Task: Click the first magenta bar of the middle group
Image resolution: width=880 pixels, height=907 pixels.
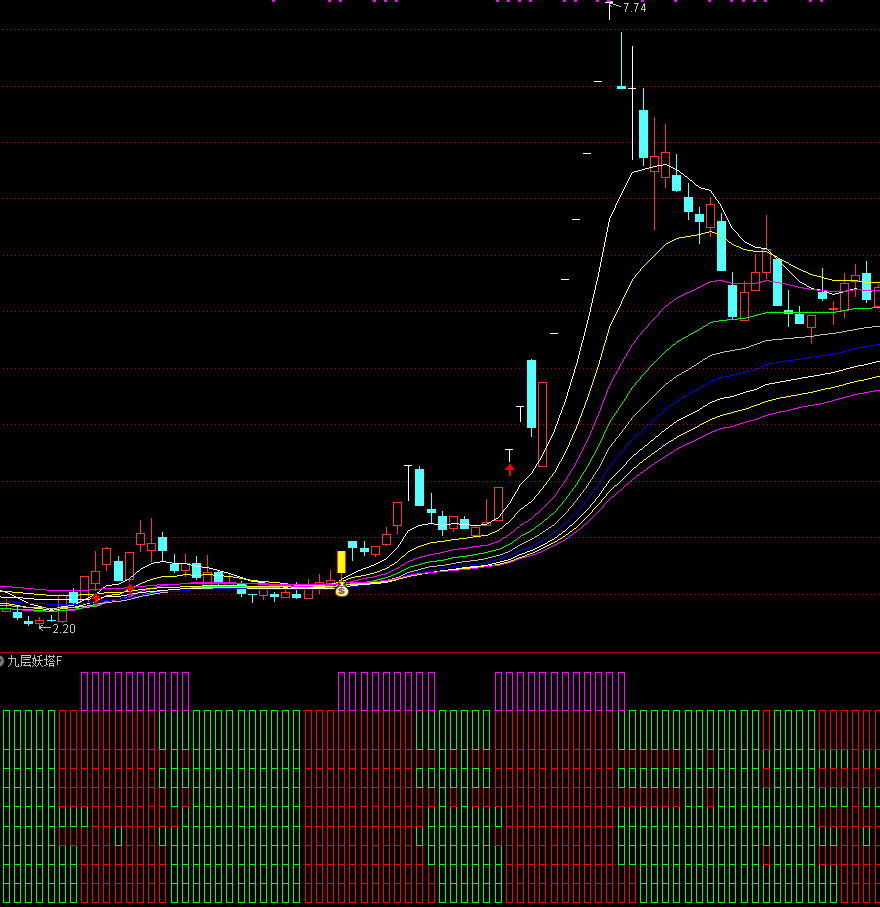Action: pyautogui.click(x=341, y=691)
